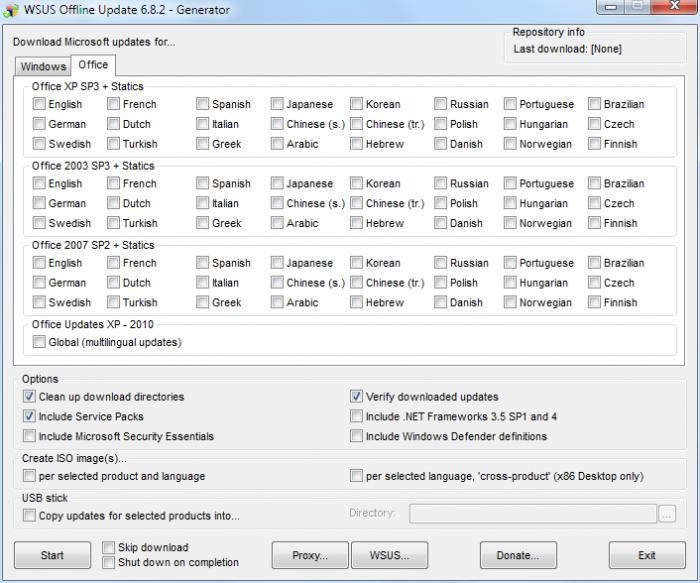
Task: Enable Shut down on completion
Action: tap(108, 562)
